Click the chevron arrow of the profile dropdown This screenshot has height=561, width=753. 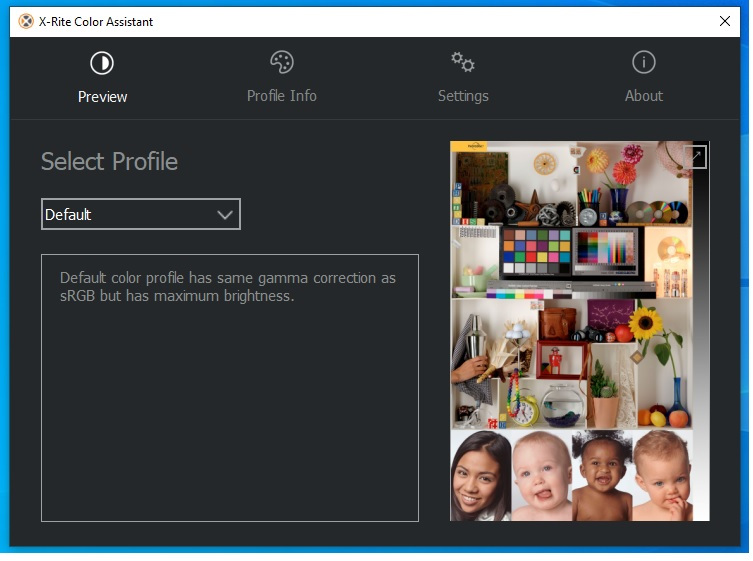click(225, 214)
